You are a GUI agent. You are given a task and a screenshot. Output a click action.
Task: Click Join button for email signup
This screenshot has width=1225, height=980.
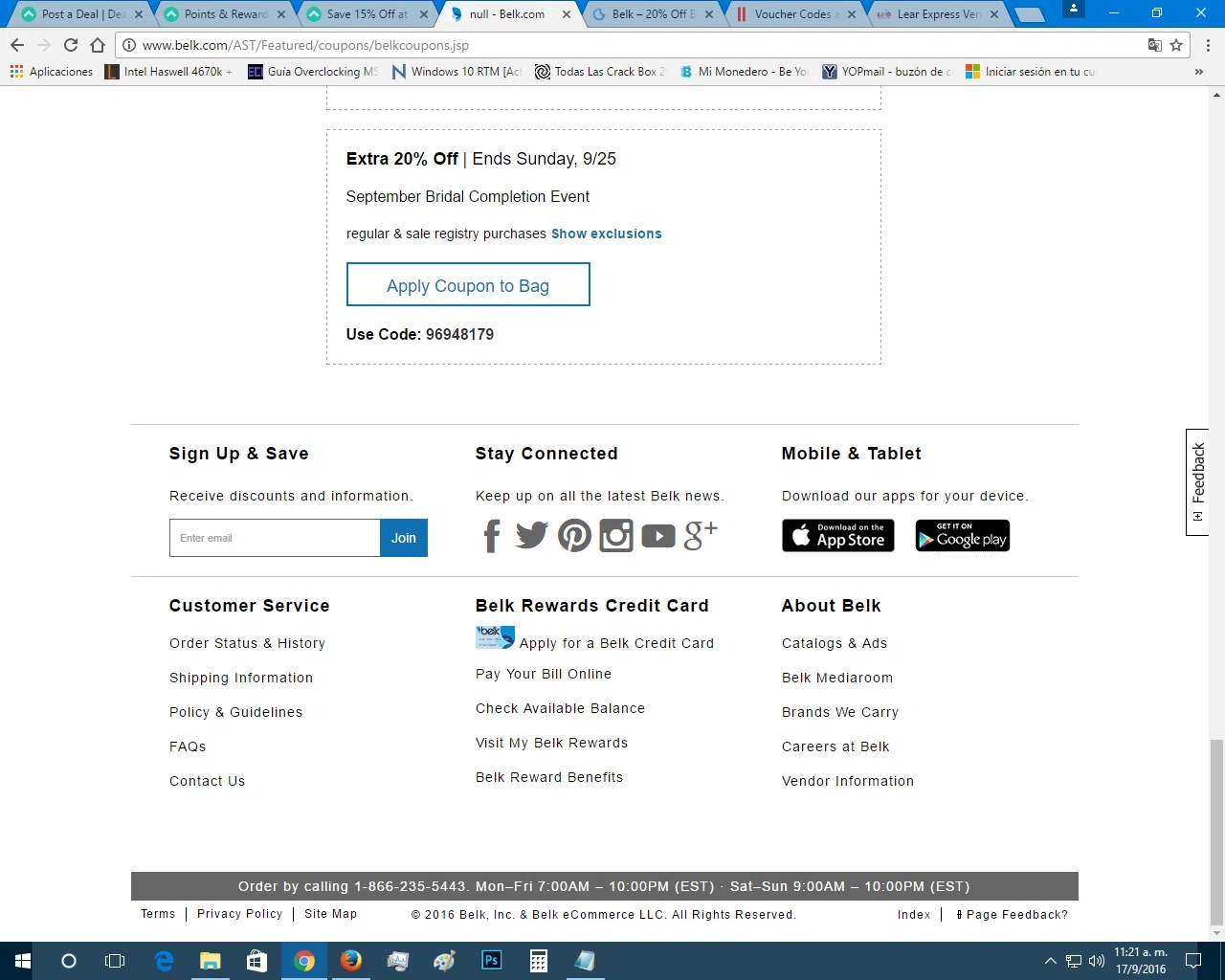point(404,538)
